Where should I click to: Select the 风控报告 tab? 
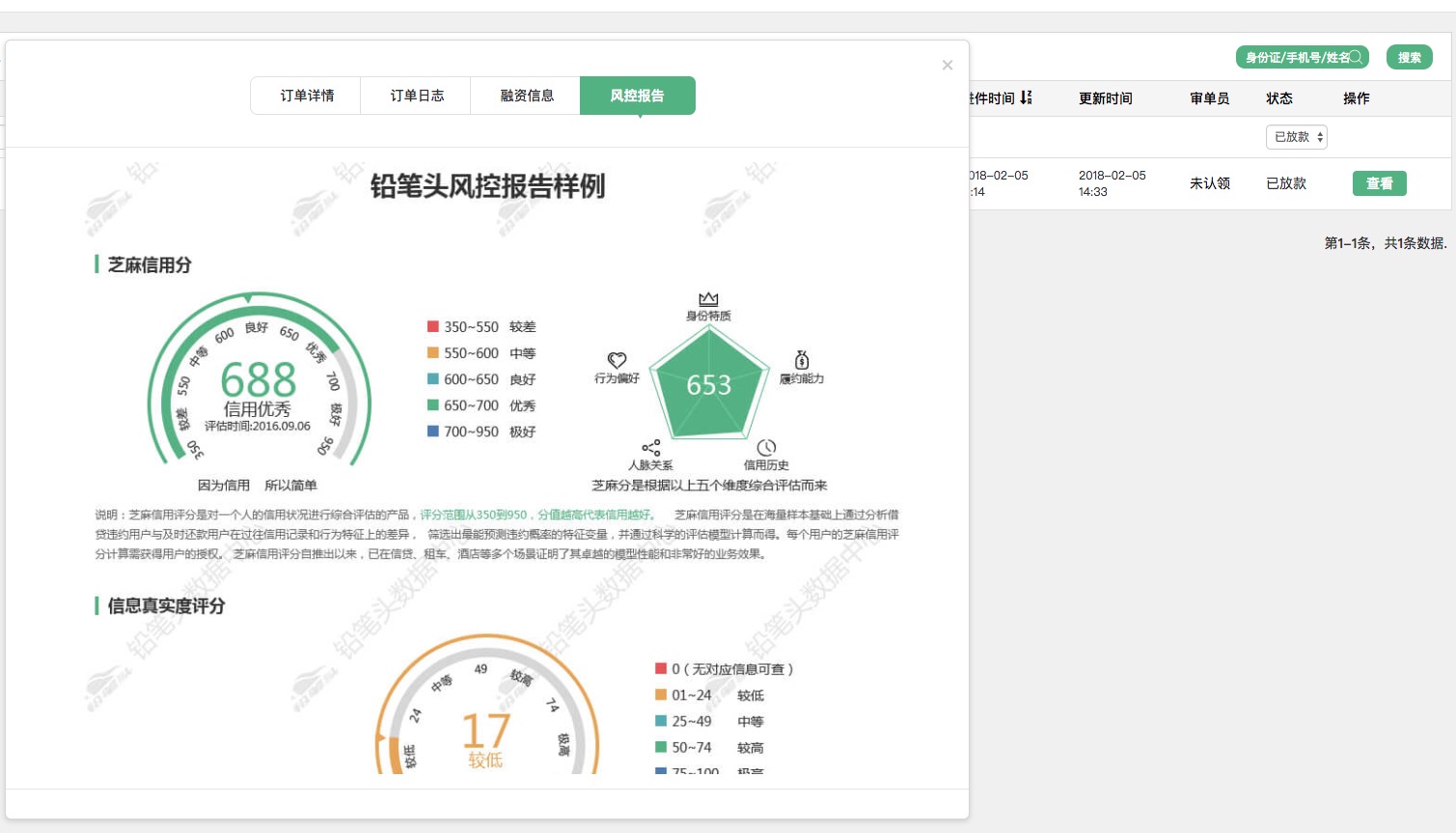point(638,96)
